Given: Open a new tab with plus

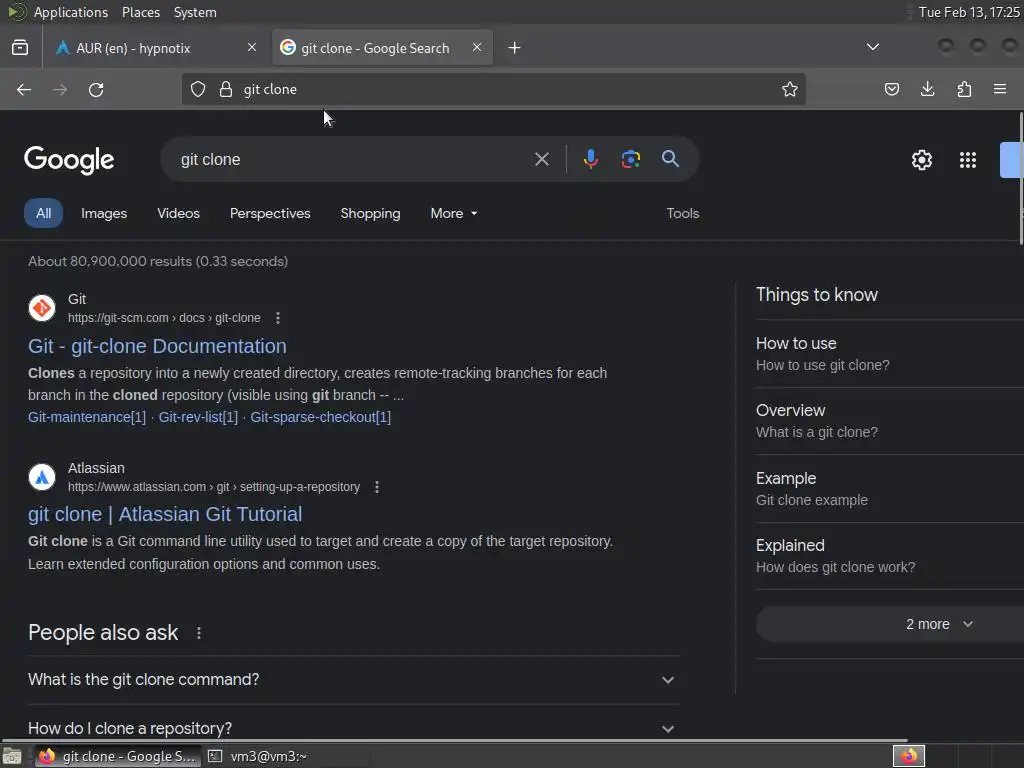Looking at the screenshot, I should point(515,48).
